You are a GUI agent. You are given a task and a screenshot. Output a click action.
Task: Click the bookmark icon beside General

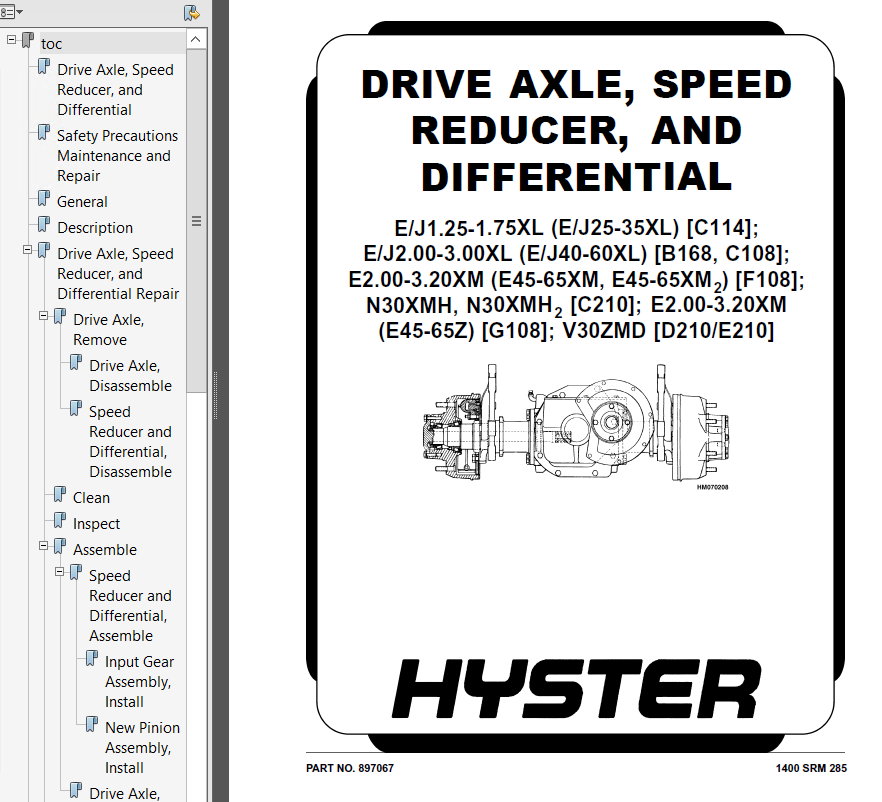(x=43, y=199)
